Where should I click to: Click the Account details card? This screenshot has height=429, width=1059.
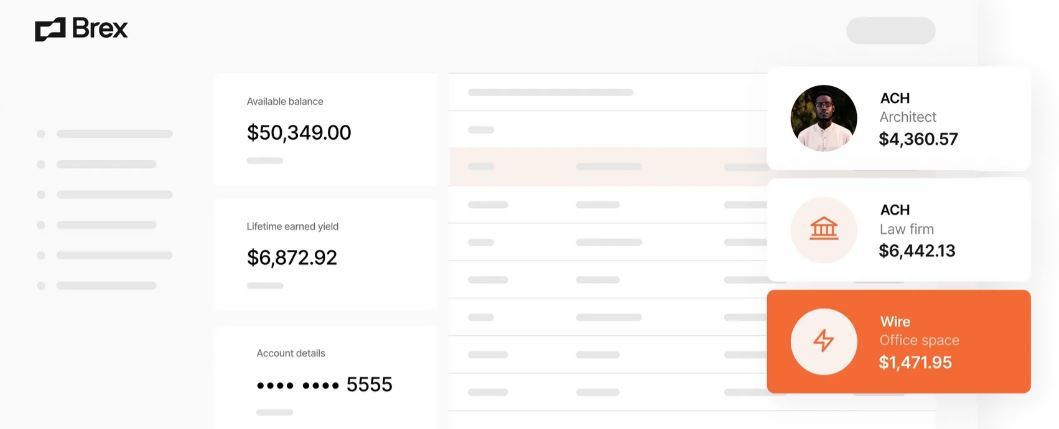325,377
